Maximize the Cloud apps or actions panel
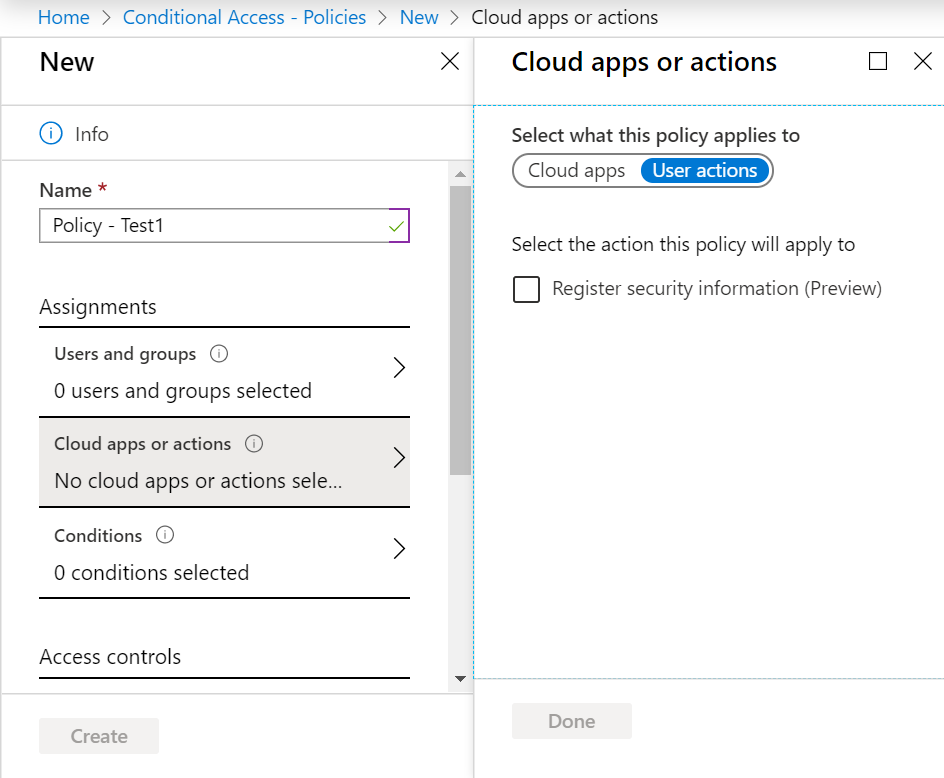Image resolution: width=944 pixels, height=778 pixels. pos(878,61)
